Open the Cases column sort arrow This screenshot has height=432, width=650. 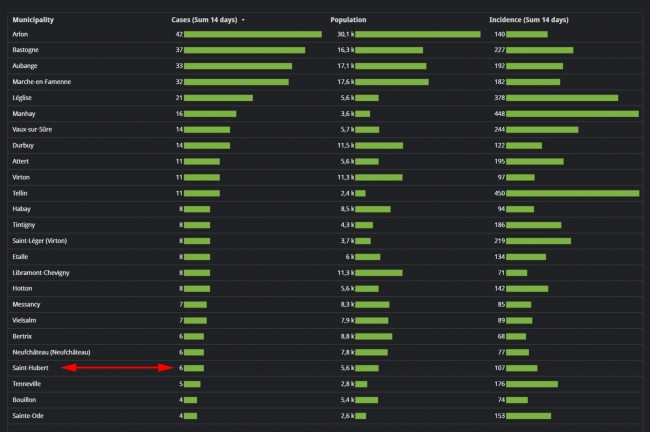(243, 20)
